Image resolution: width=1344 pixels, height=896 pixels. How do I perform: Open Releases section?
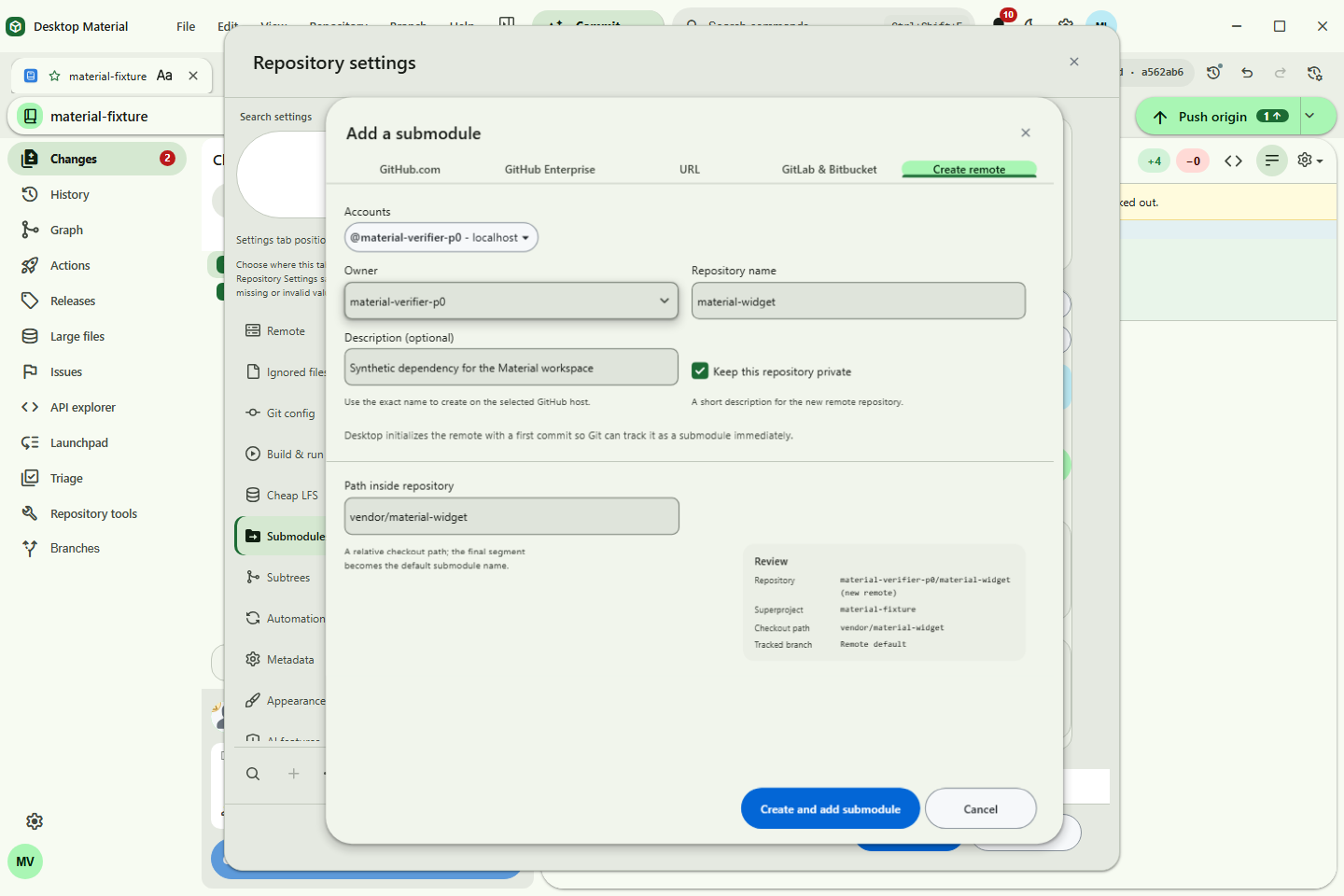97,301
